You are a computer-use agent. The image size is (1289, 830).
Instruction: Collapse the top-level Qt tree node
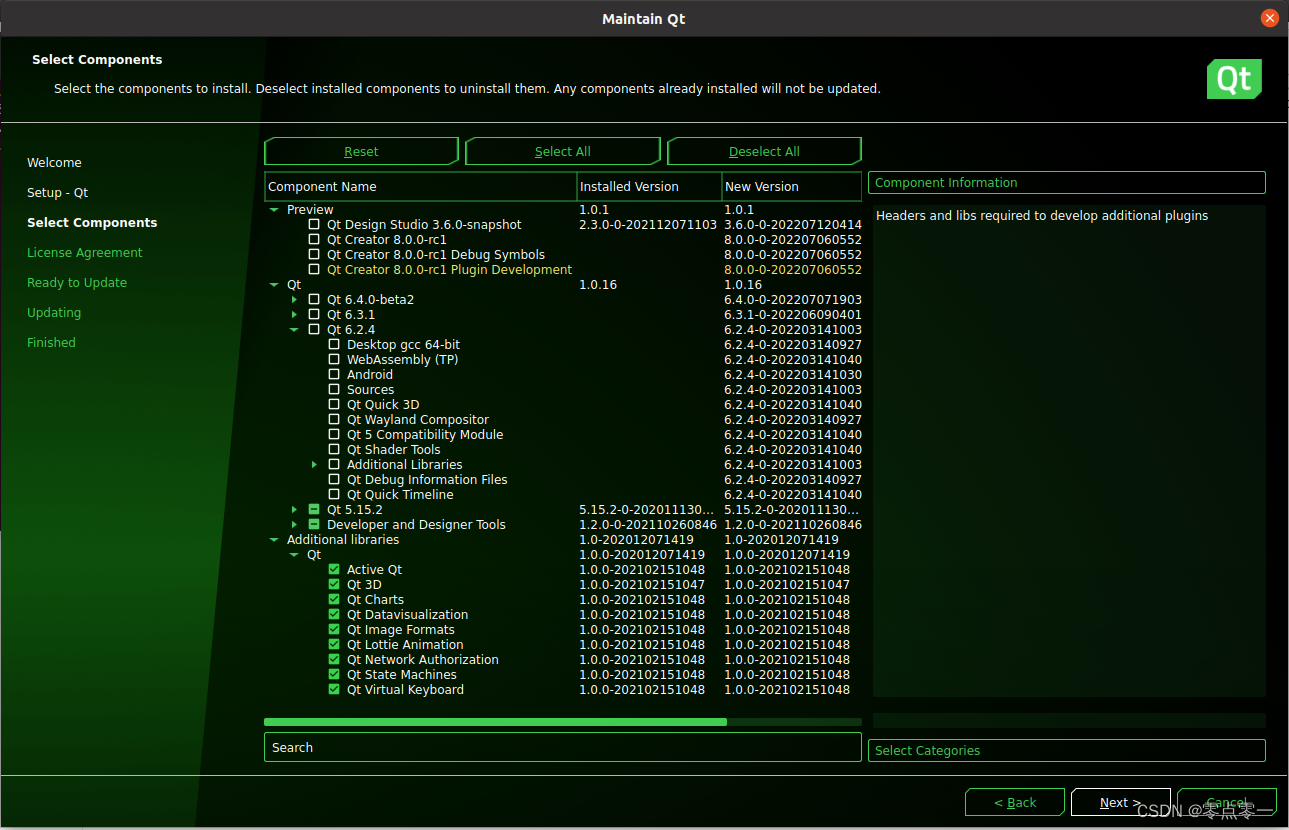(x=274, y=285)
